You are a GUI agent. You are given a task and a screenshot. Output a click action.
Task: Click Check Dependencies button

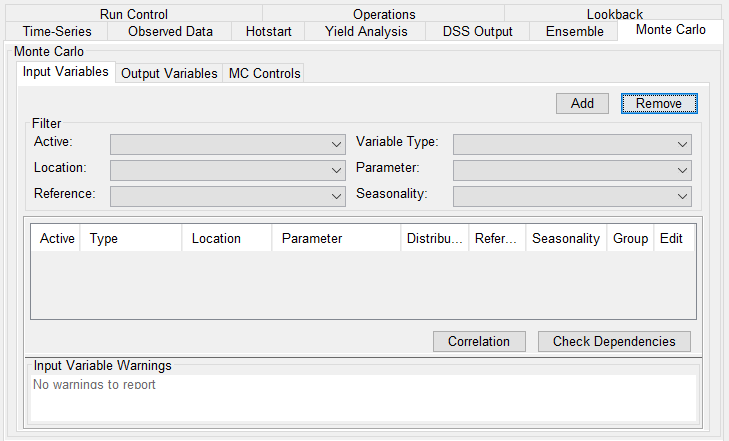pyautogui.click(x=614, y=341)
